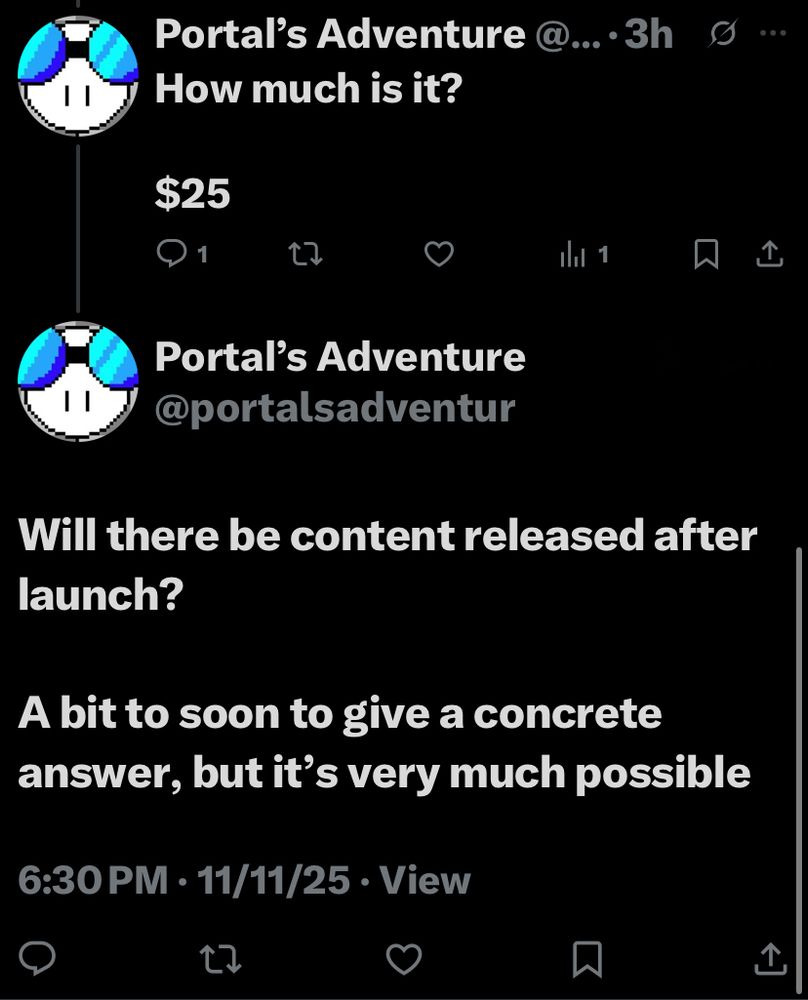Open the three-dot more menu on first tweet
Image resolution: width=808 pixels, height=1000 pixels.
point(774,33)
